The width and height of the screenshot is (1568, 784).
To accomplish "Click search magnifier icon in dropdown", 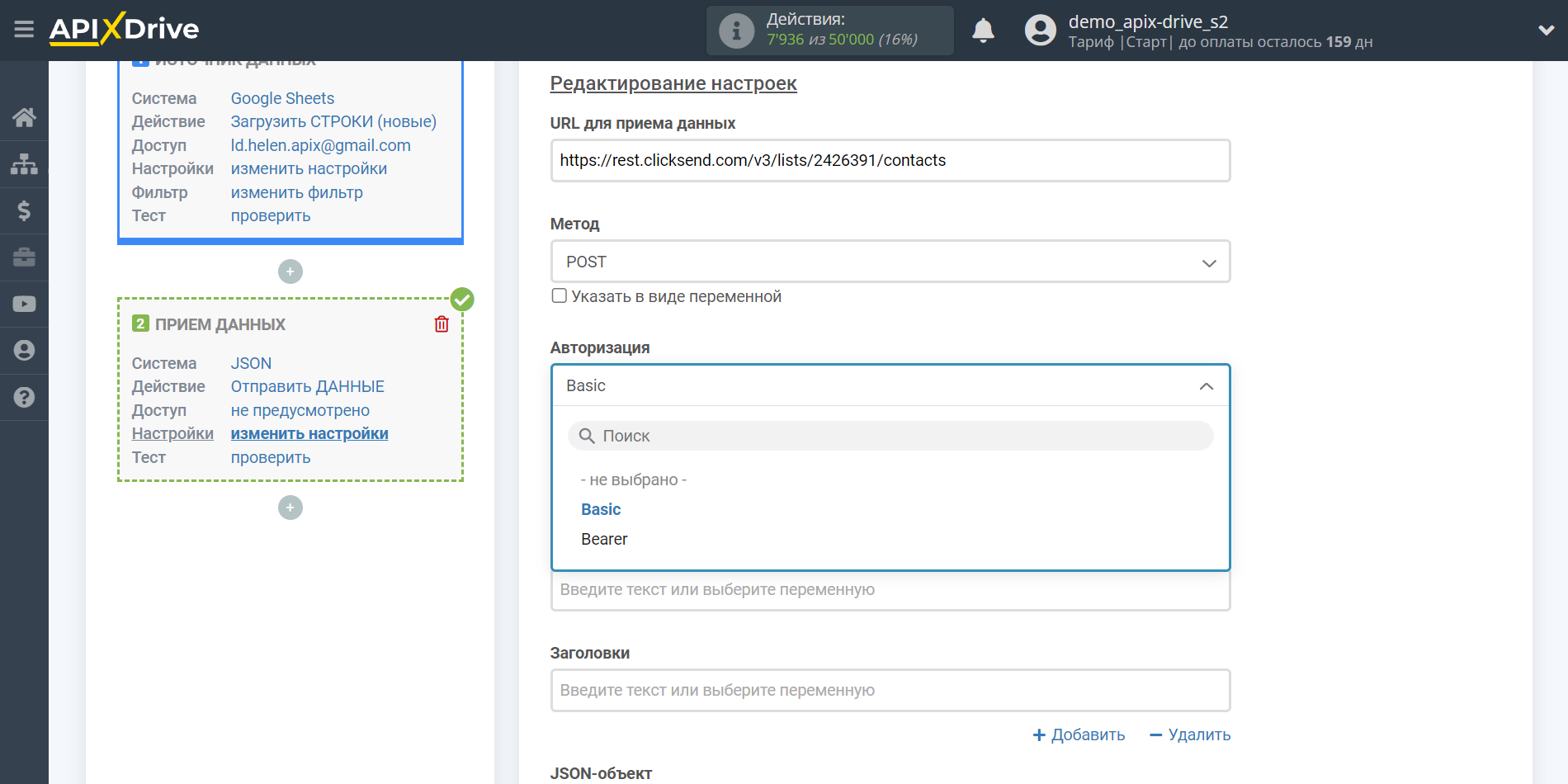I will [587, 436].
